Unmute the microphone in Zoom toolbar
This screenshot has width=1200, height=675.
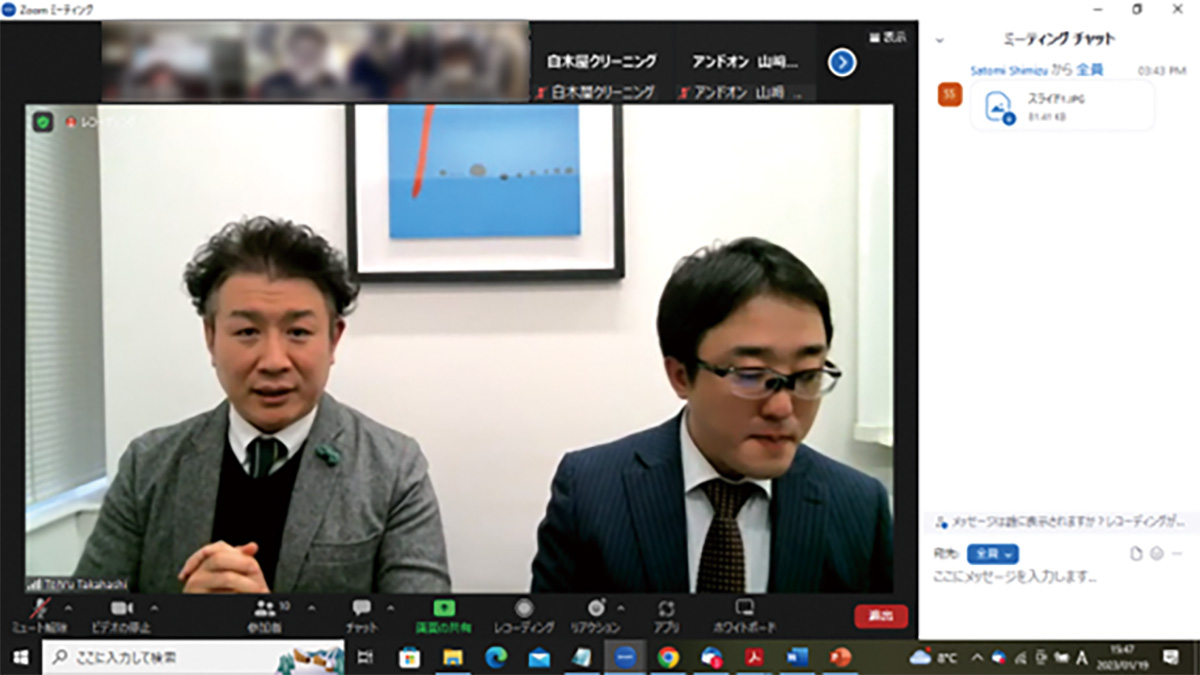pos(40,614)
